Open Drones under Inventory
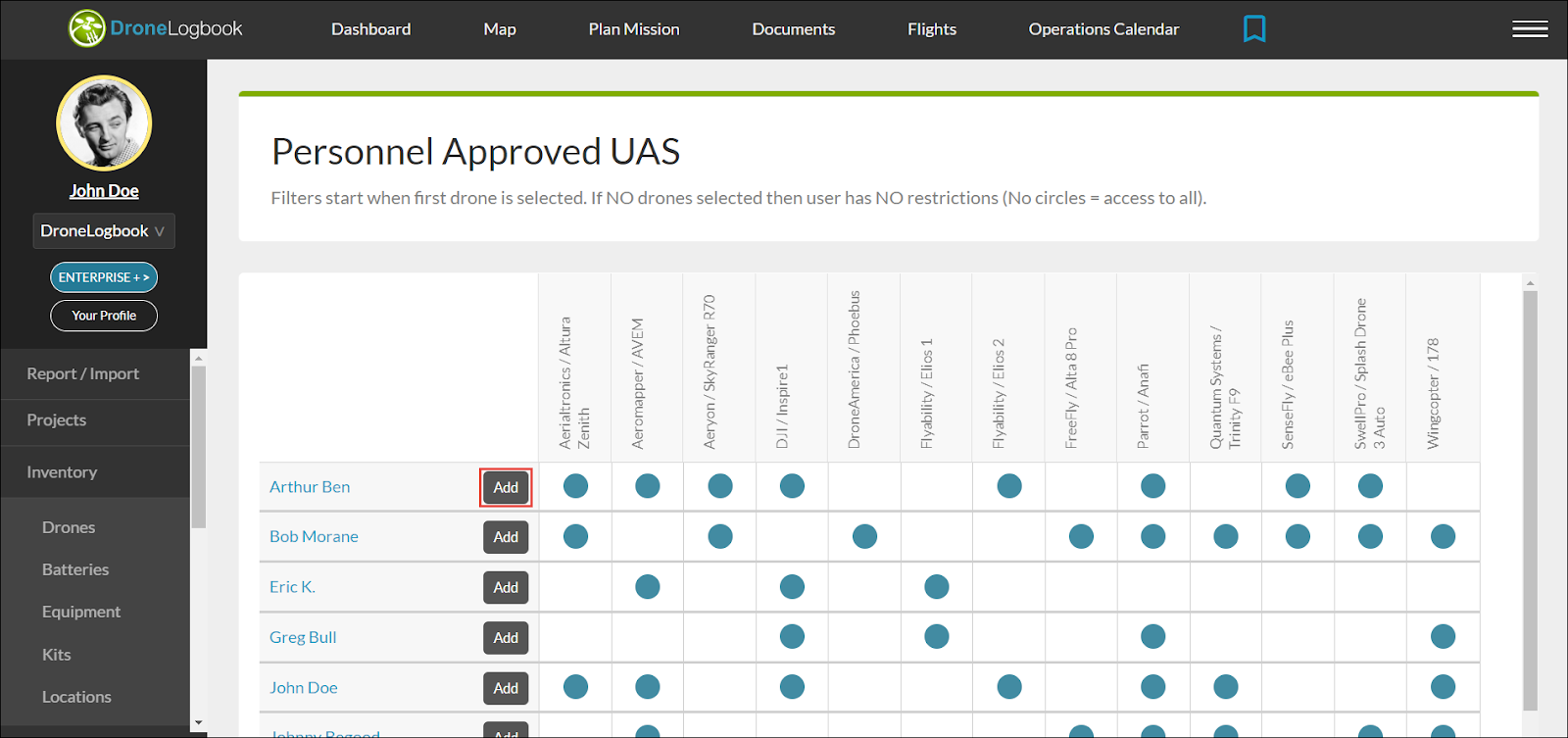1568x738 pixels. coord(69,527)
